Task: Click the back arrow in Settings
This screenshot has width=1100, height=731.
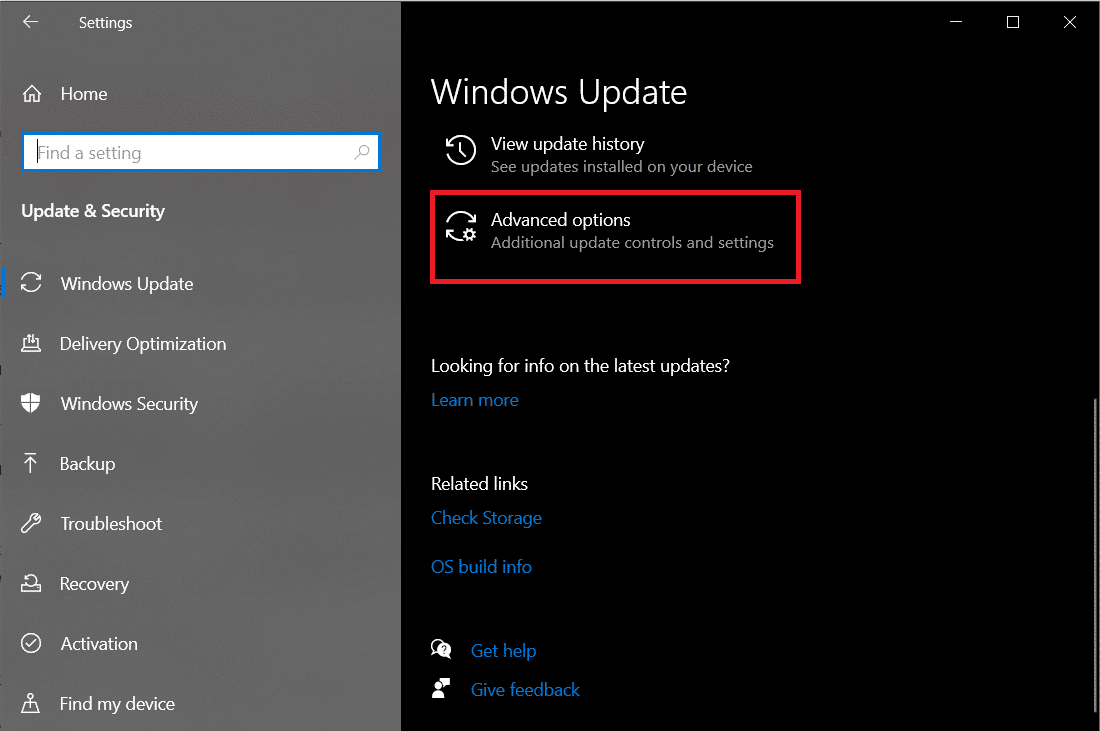Action: click(x=30, y=22)
